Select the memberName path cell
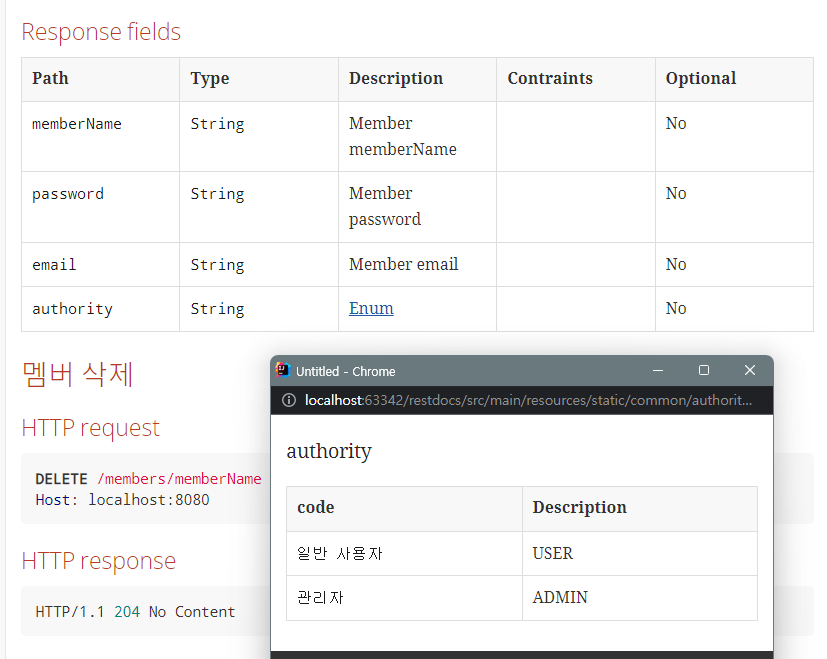The height and width of the screenshot is (659, 827). (x=77, y=125)
